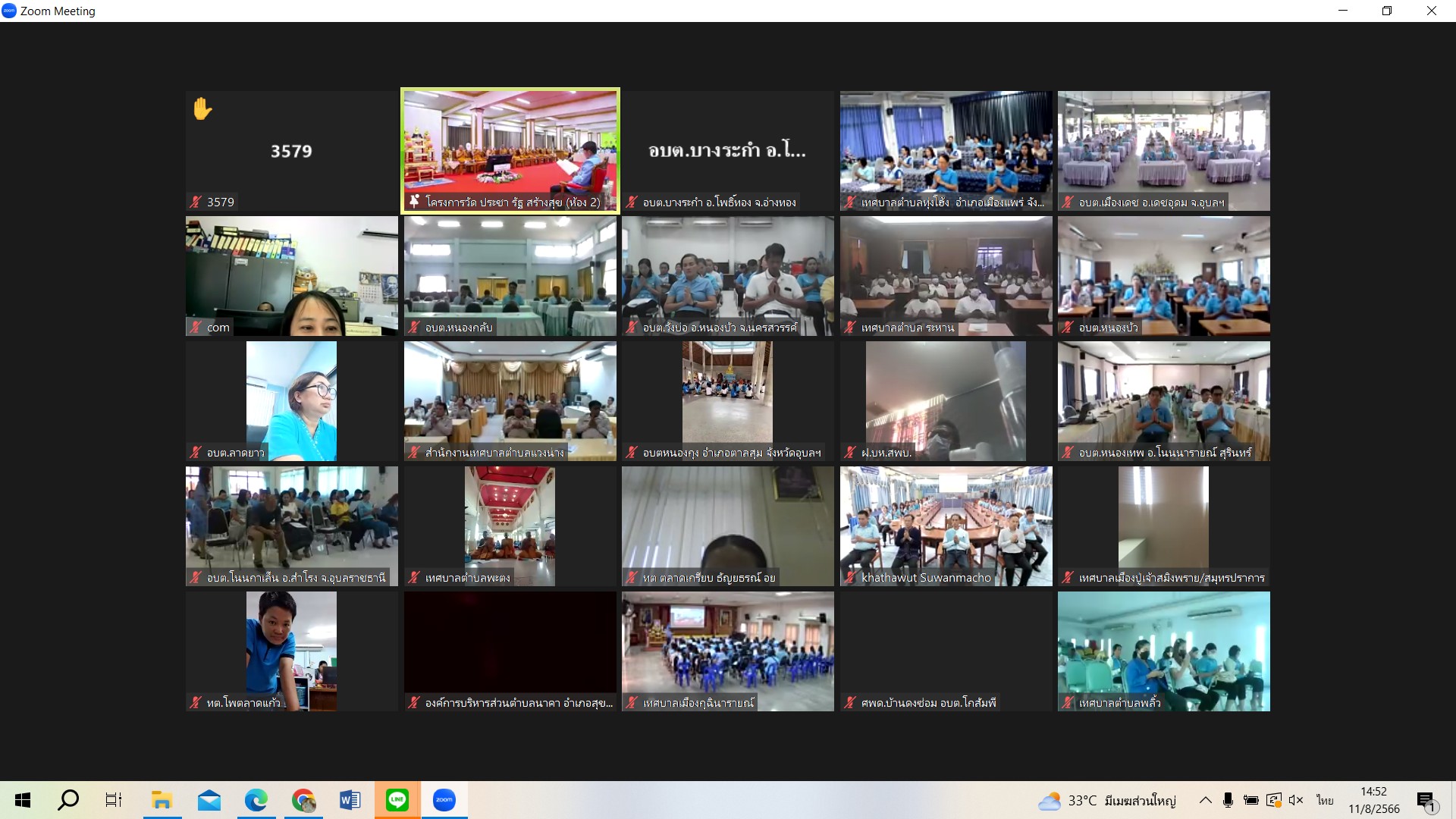Open notification center button
Viewport: 1456px width, 819px height.
click(x=1426, y=801)
